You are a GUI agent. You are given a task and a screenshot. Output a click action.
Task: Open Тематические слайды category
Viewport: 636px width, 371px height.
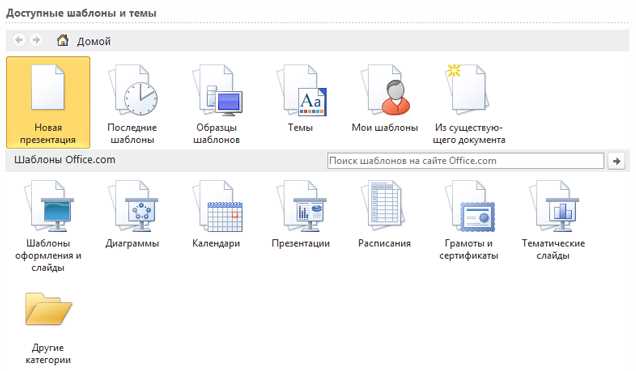(553, 220)
